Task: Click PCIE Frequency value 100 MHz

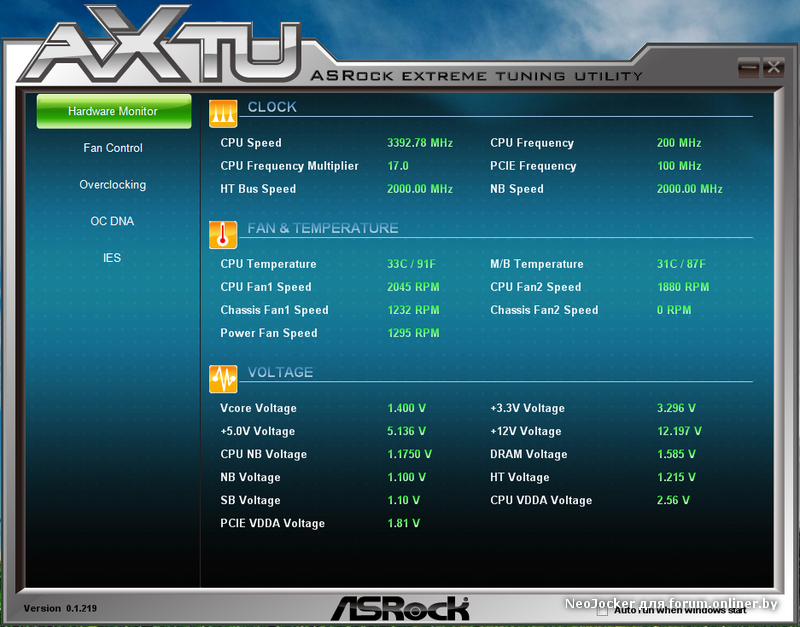Action: coord(679,166)
